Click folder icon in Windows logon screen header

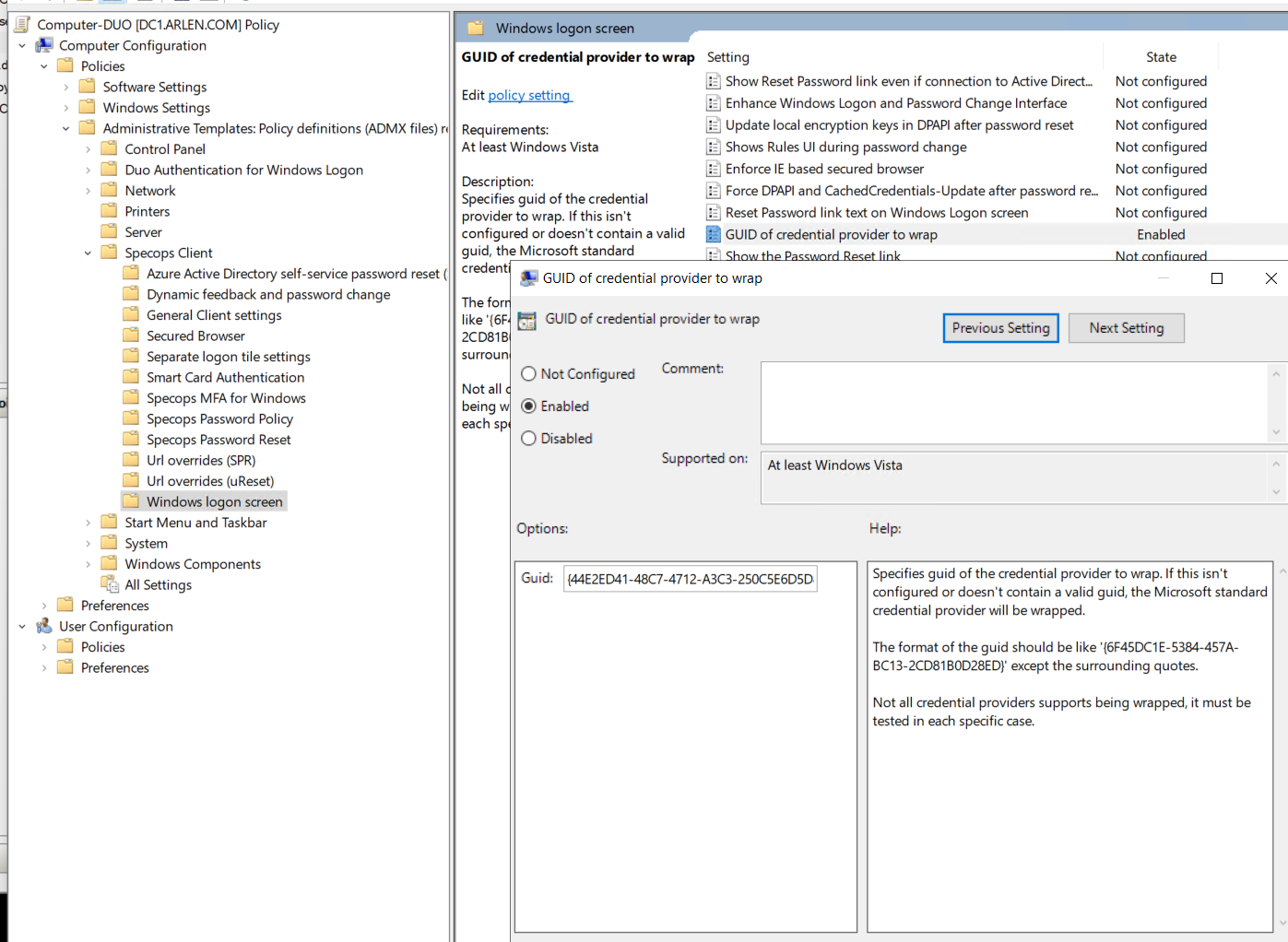tap(476, 28)
